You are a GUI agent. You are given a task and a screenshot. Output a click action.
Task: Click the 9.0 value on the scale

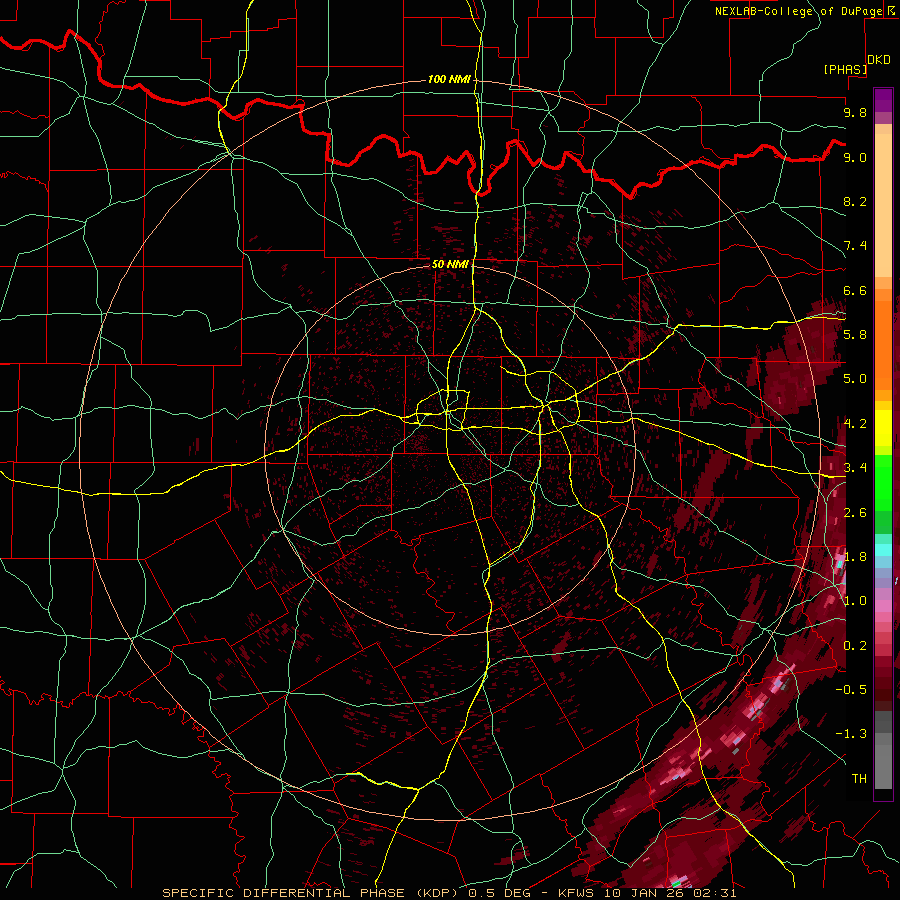coord(855,157)
